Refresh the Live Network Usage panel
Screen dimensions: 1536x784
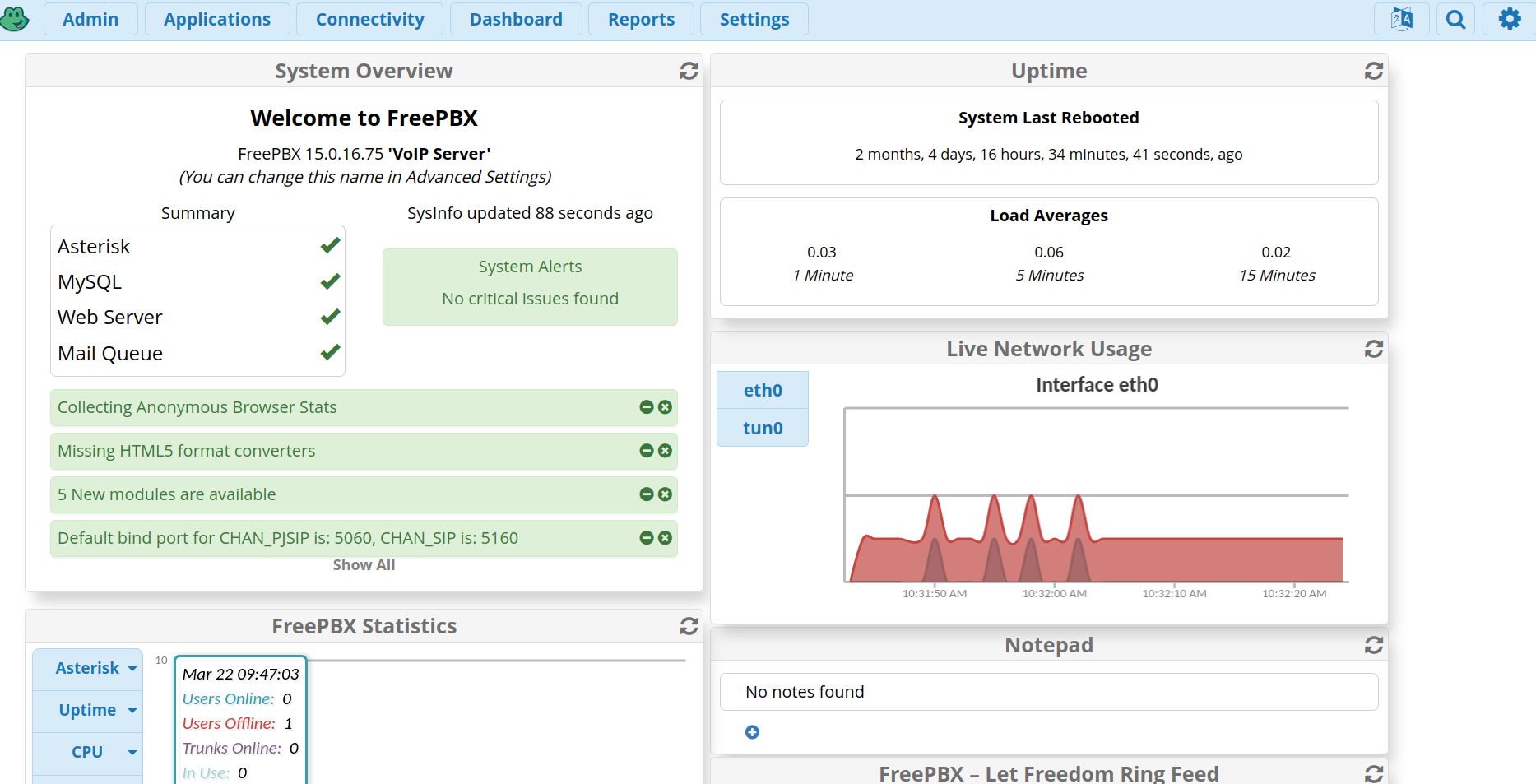pos(1373,350)
